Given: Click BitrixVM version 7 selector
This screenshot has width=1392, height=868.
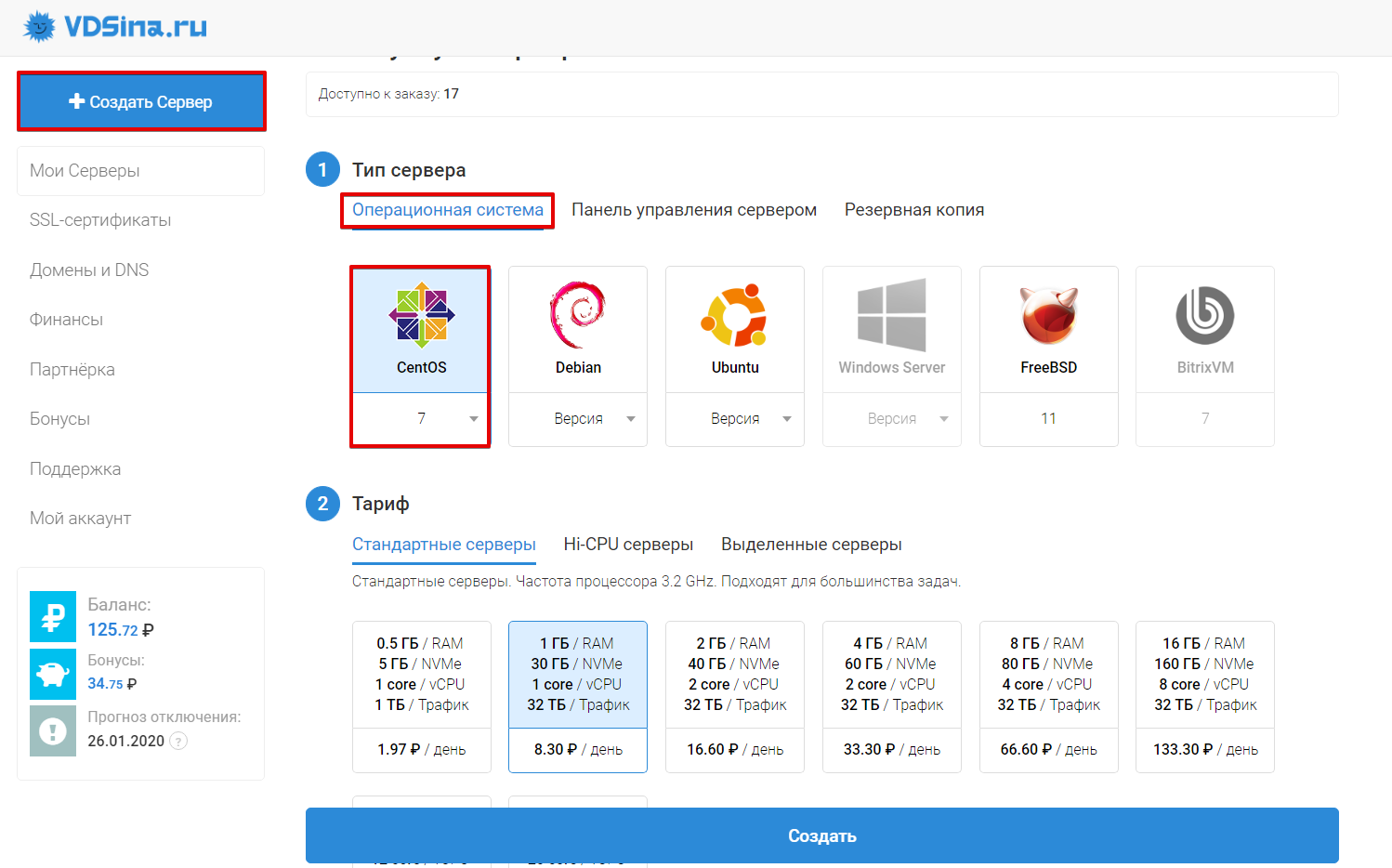Looking at the screenshot, I should [1205, 419].
